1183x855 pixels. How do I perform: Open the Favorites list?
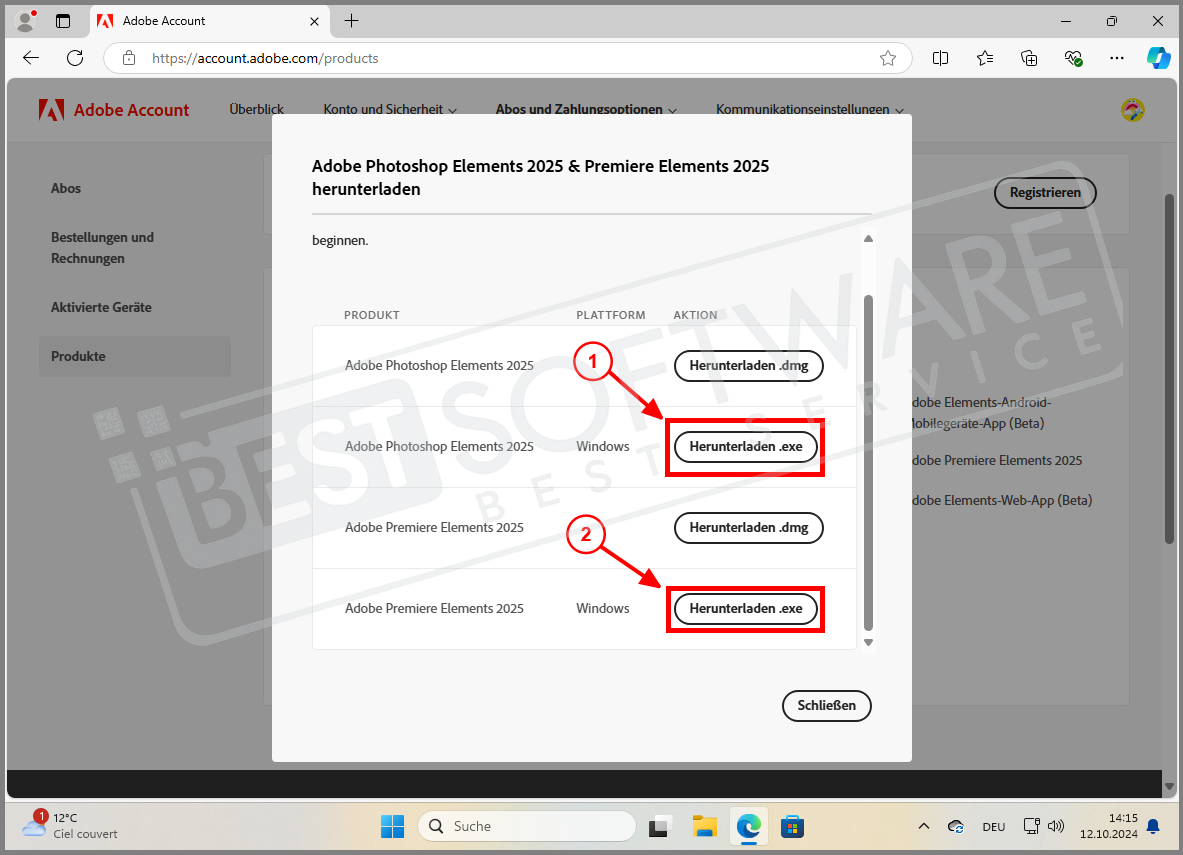(x=985, y=58)
